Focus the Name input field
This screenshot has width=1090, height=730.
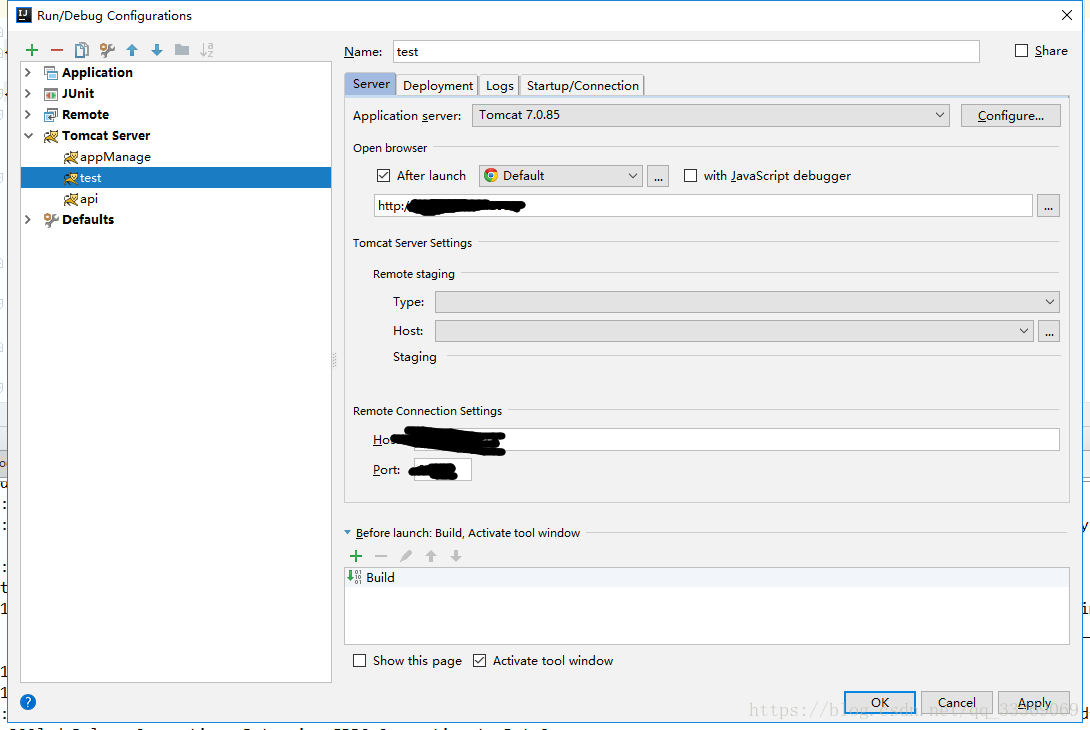point(686,51)
